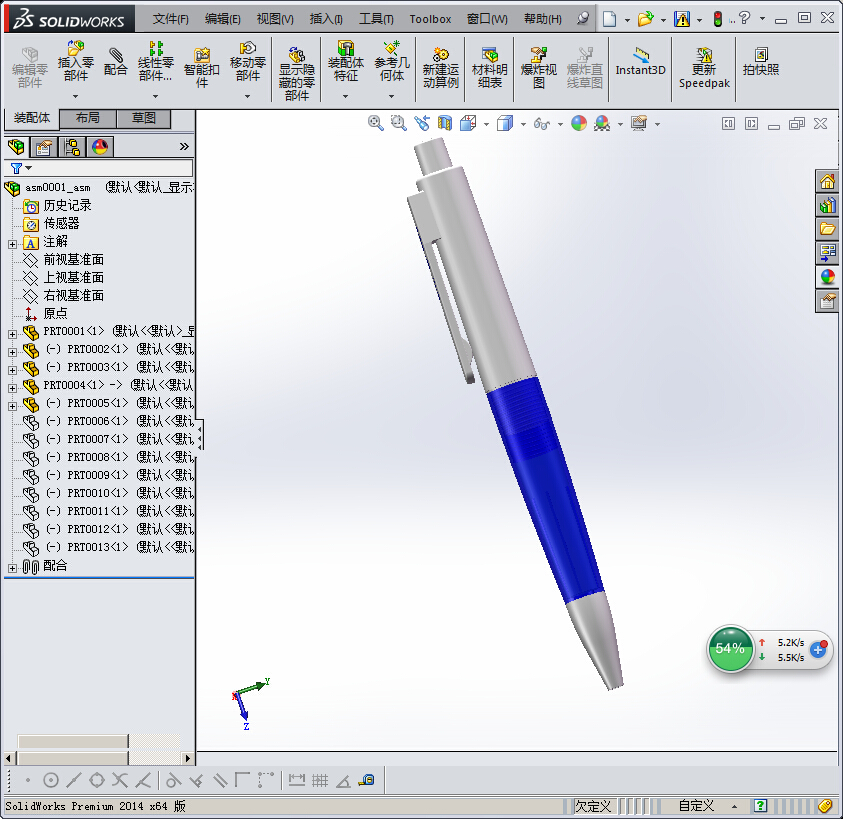Open the Toolbox menu
Screen dimensions: 843x819
click(430, 19)
